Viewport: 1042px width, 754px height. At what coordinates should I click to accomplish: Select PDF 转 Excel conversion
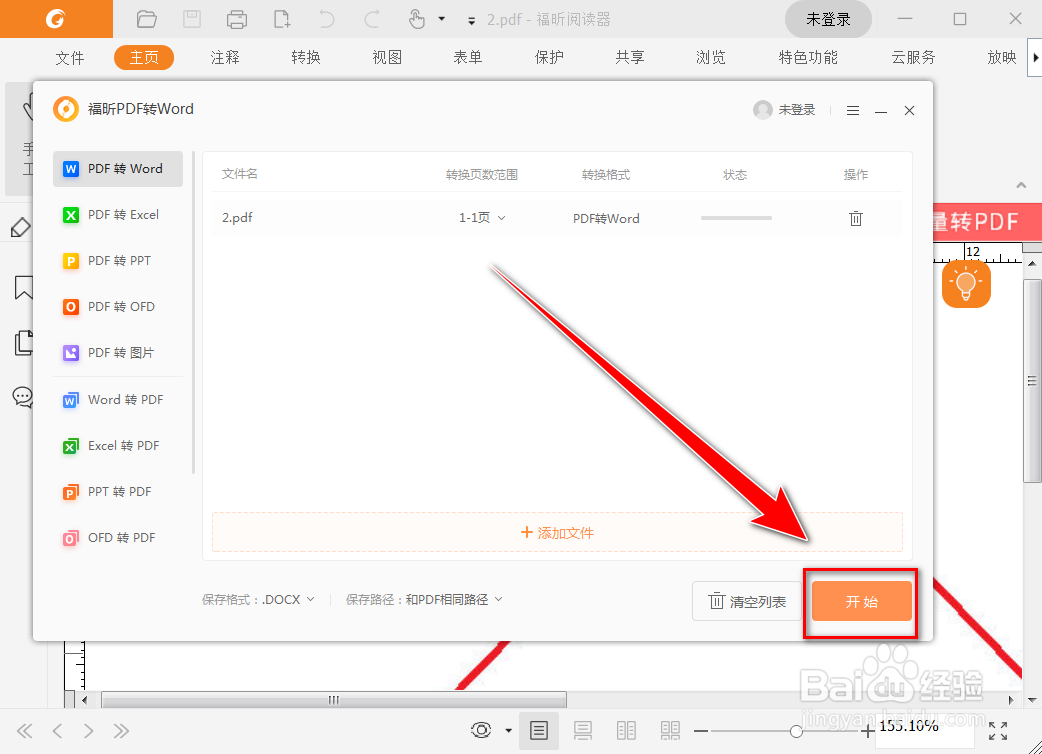pyautogui.click(x=118, y=215)
